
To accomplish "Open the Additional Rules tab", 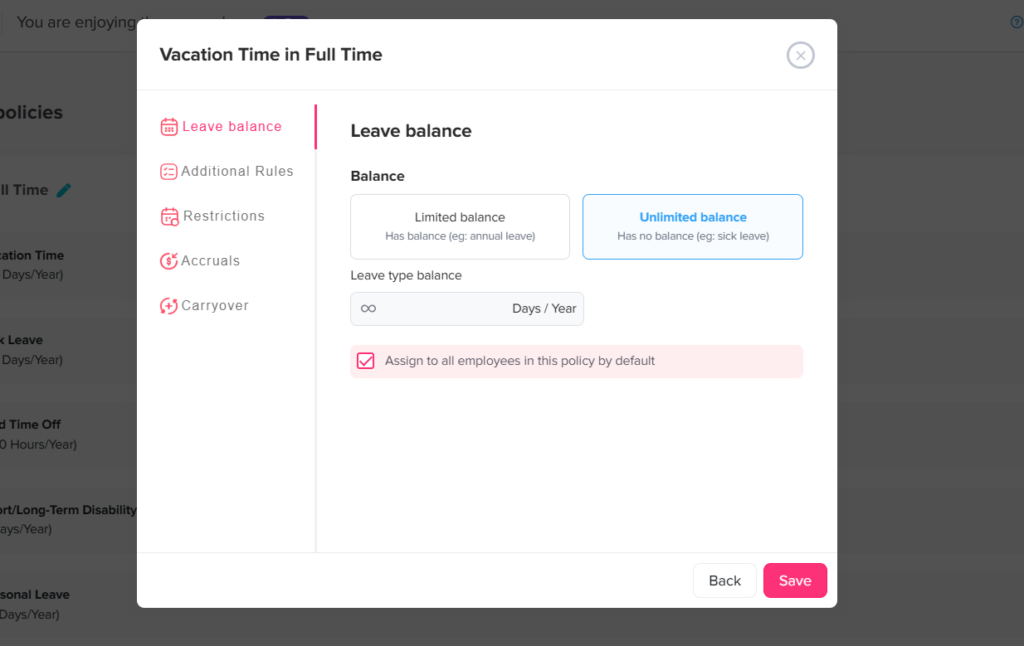I will point(237,172).
